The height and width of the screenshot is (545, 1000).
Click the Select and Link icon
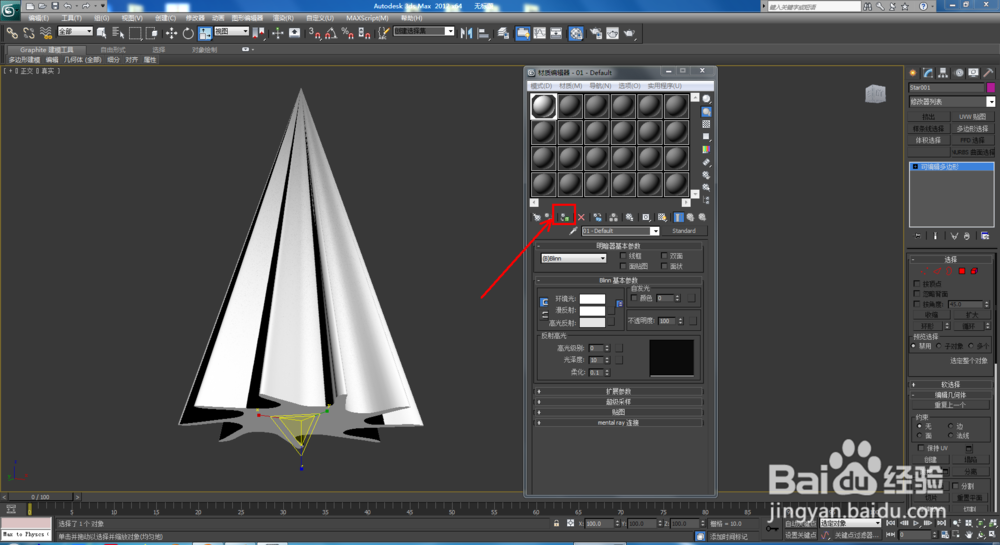[12, 33]
